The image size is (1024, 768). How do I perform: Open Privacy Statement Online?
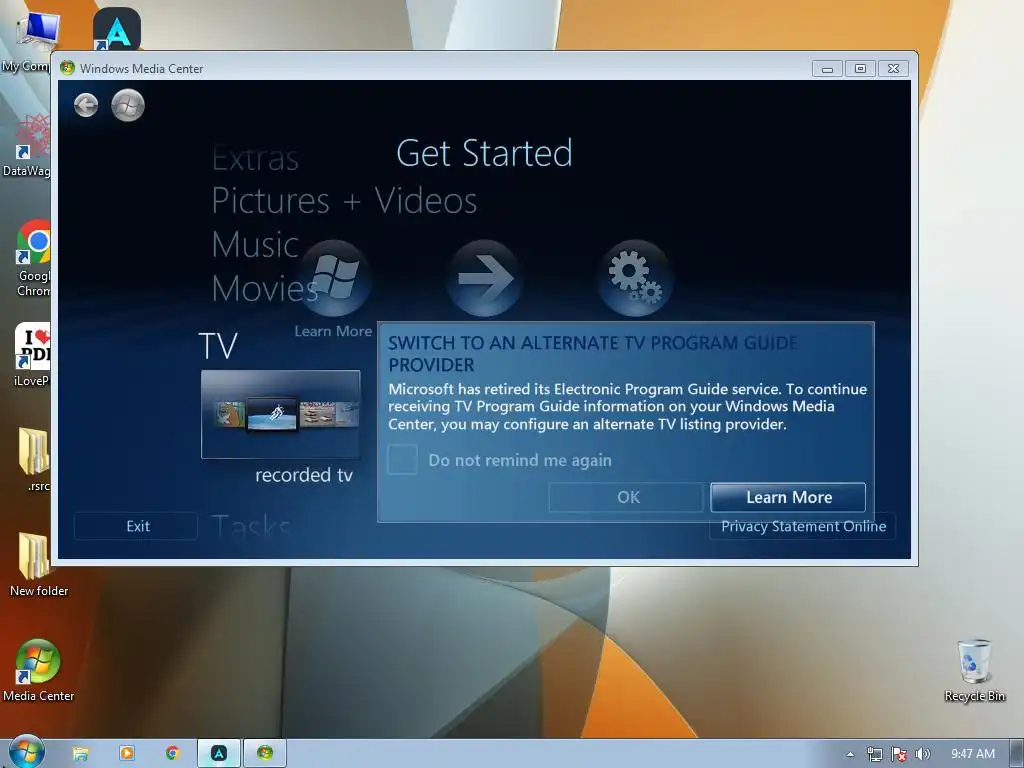803,526
